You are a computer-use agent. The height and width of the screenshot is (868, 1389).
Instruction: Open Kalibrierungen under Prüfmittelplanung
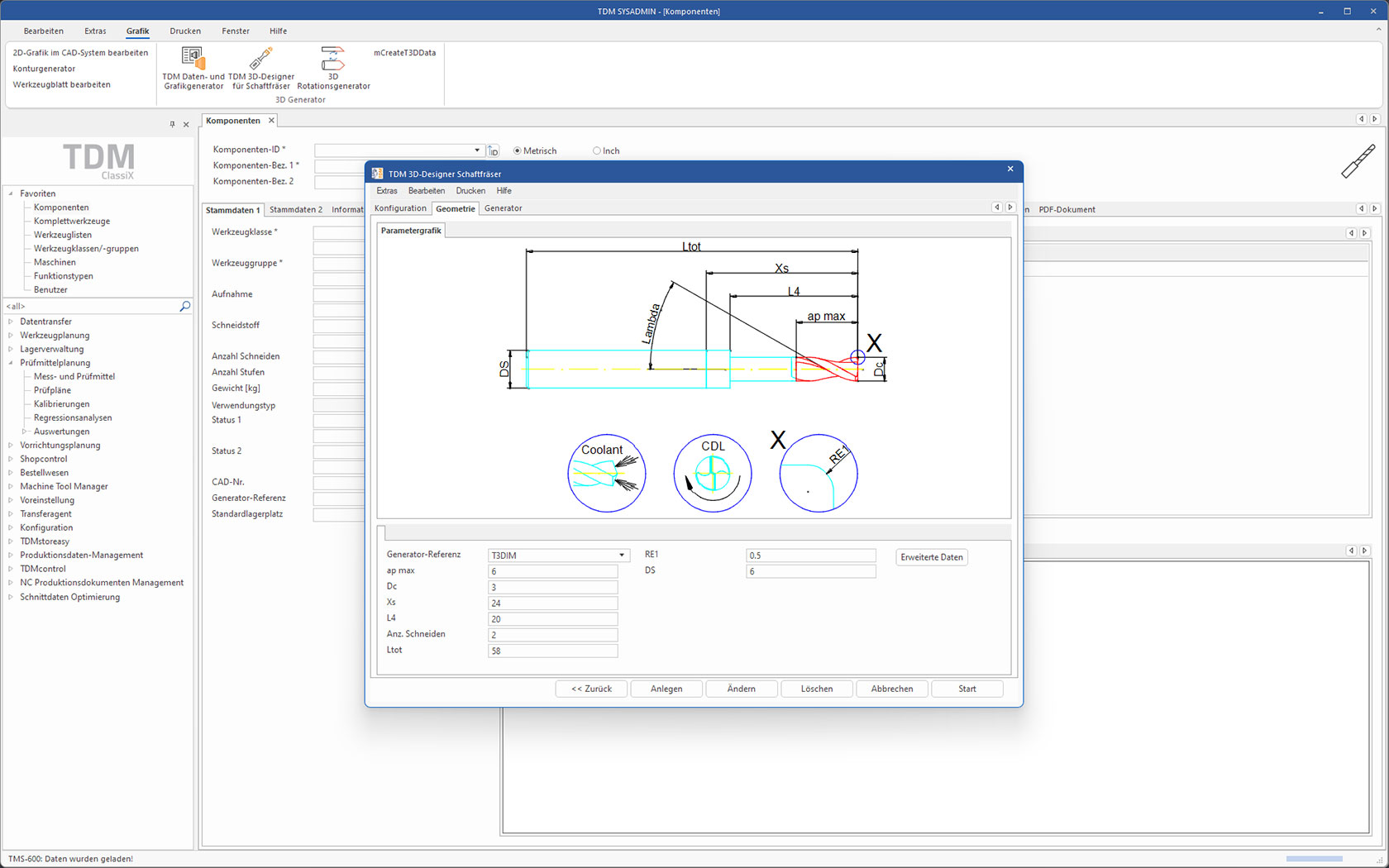click(x=61, y=404)
